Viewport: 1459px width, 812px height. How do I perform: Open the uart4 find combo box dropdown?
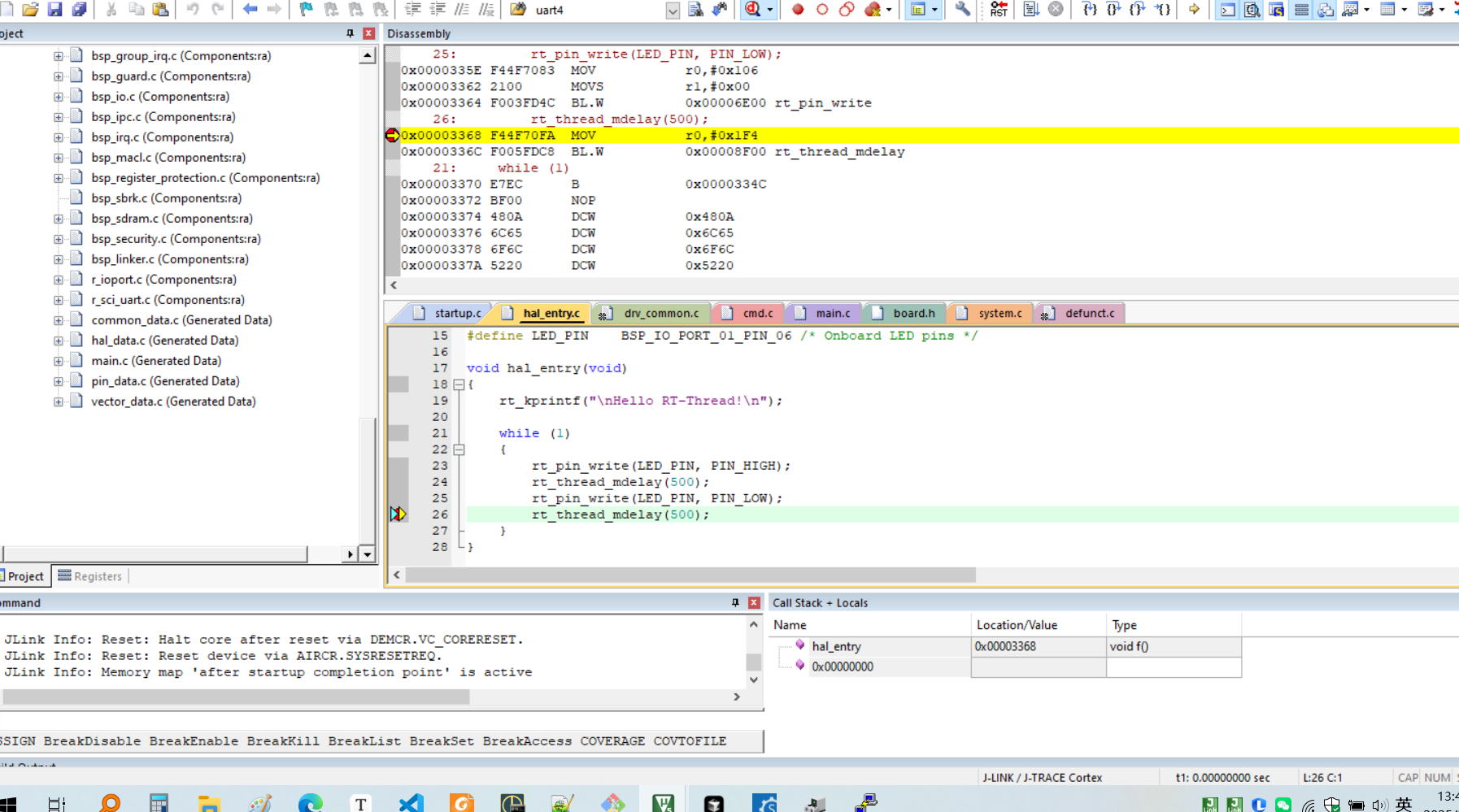point(673,11)
